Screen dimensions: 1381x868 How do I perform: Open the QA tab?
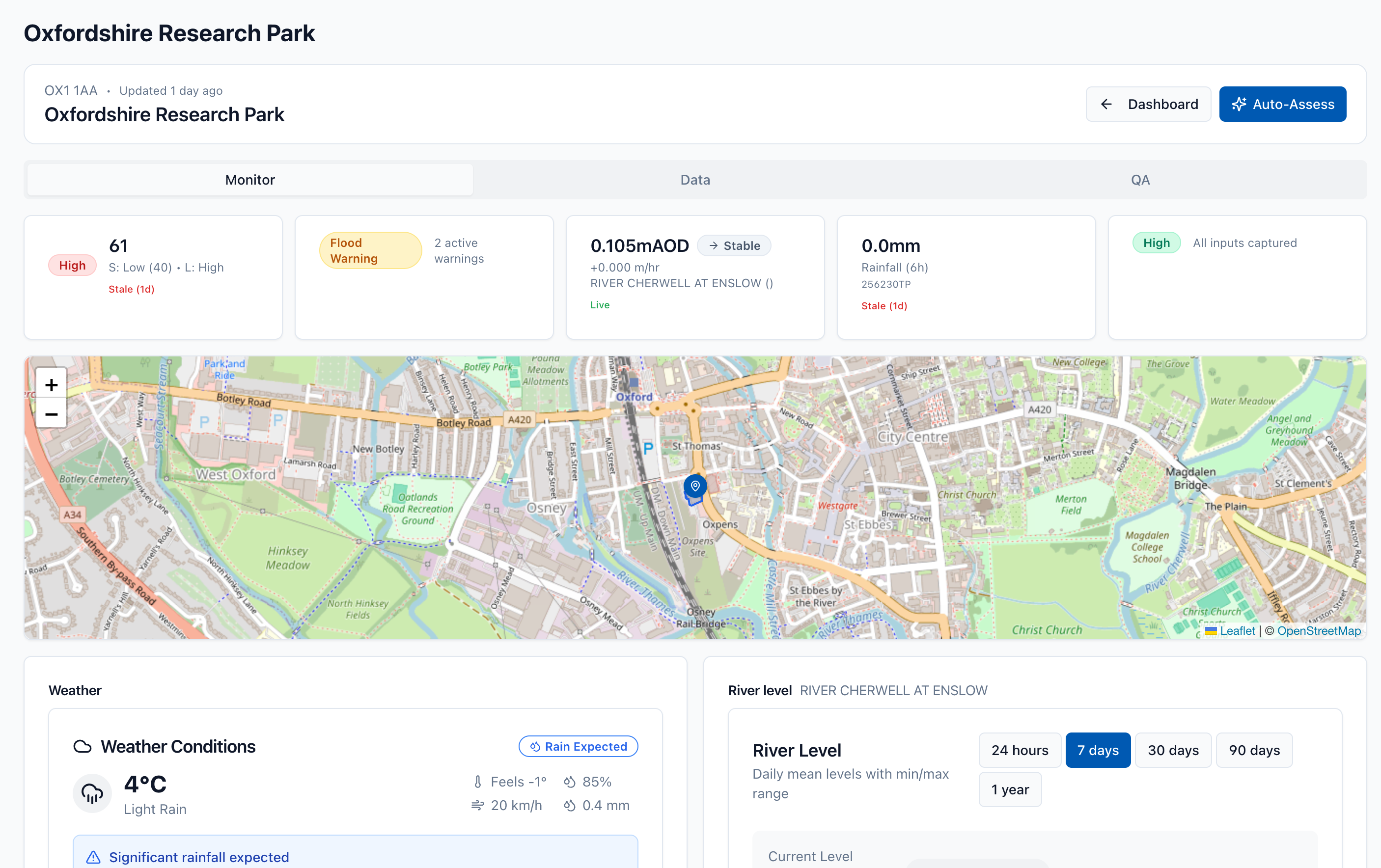click(x=1139, y=180)
